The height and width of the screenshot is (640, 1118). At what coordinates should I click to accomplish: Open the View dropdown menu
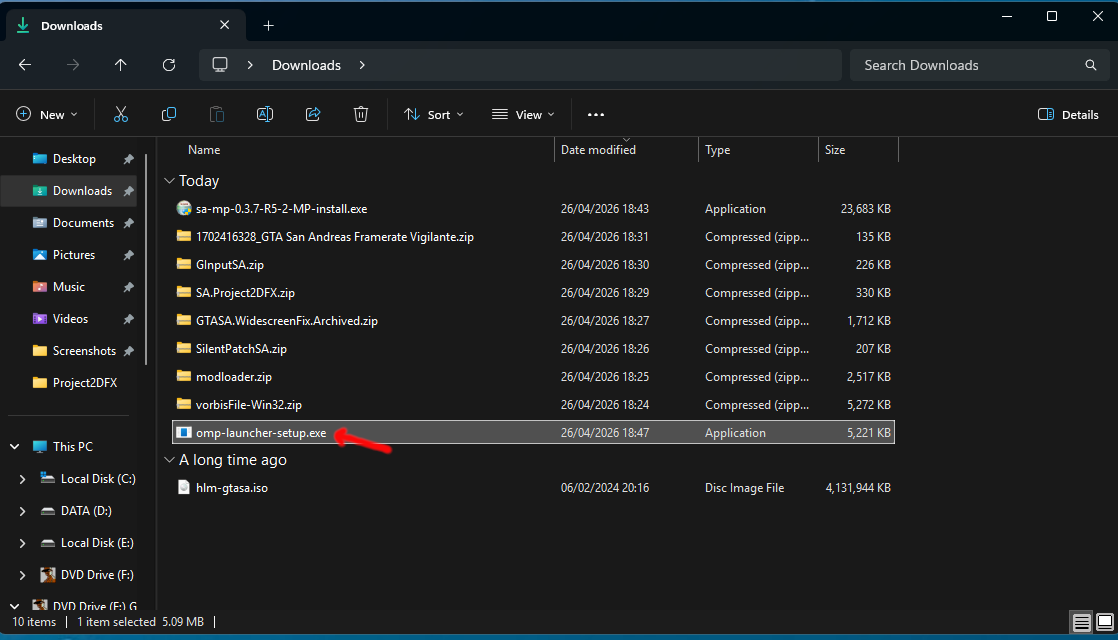523,114
